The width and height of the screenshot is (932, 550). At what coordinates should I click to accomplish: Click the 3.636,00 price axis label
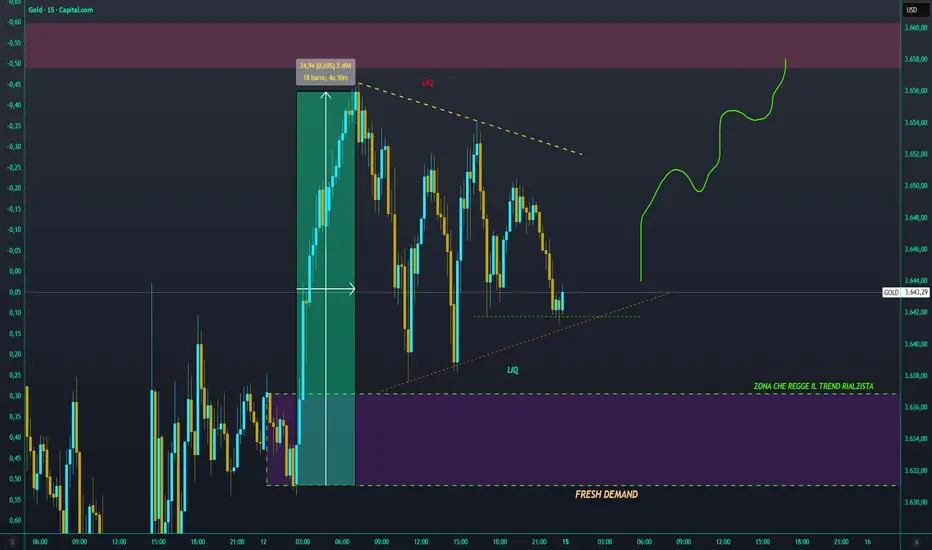tap(916, 407)
